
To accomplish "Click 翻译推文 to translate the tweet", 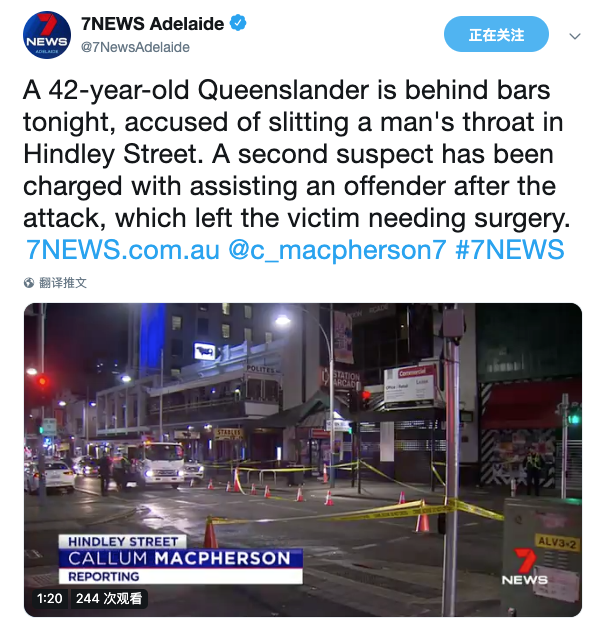I will 63,283.
